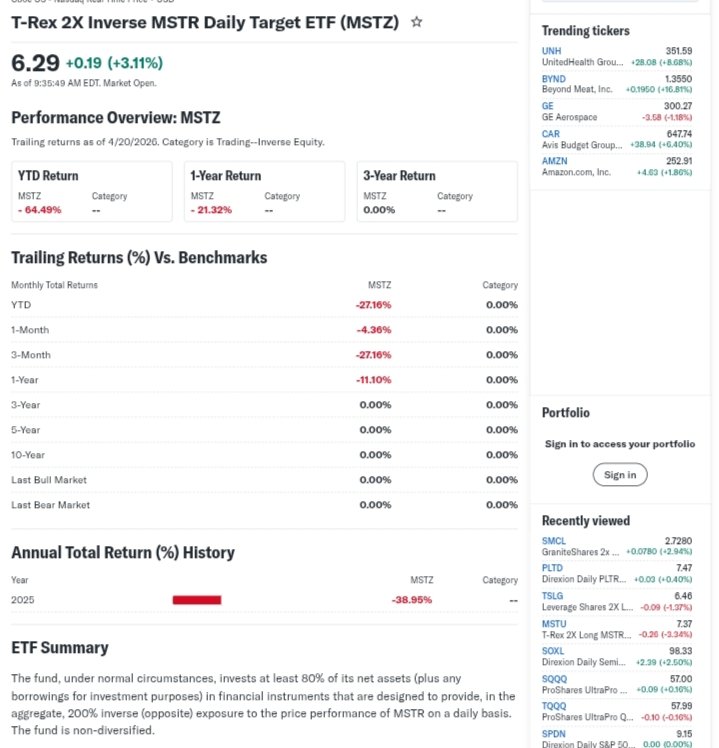719x748 pixels.
Task: Open the BYND Beyond Meat ticker
Action: [554, 78]
